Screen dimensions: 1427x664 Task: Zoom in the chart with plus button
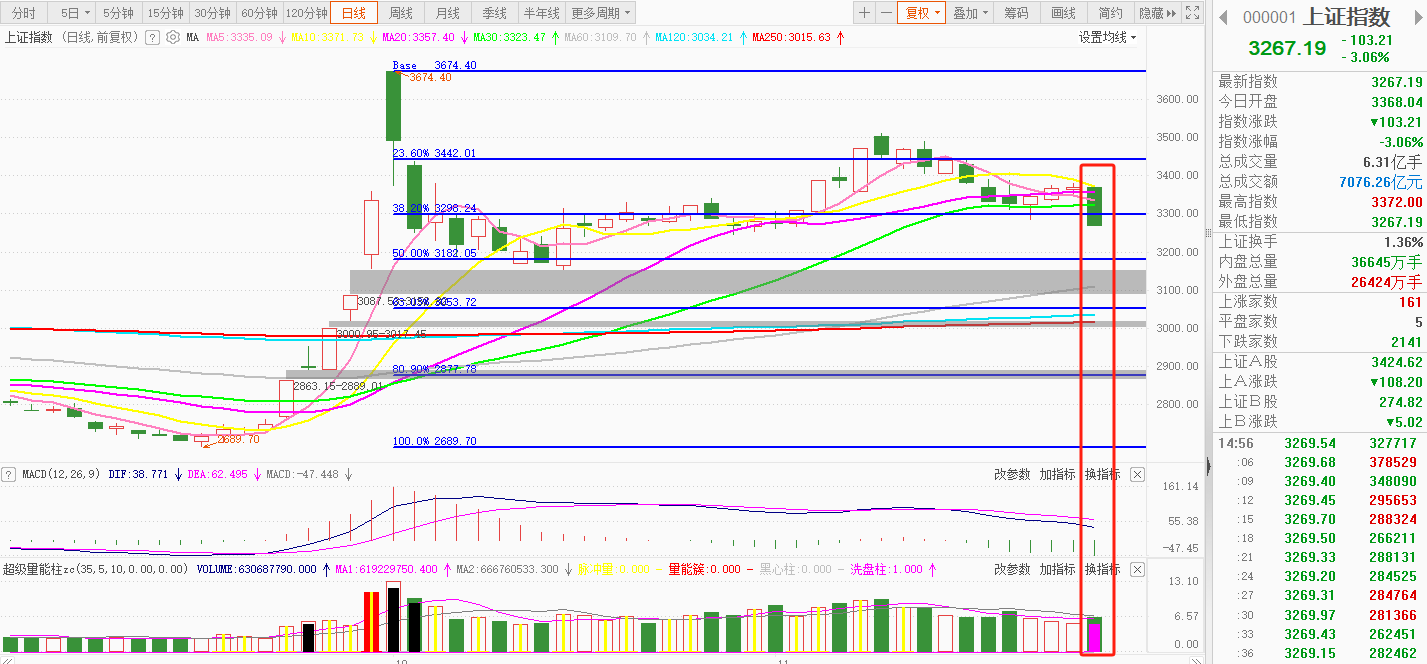click(864, 13)
